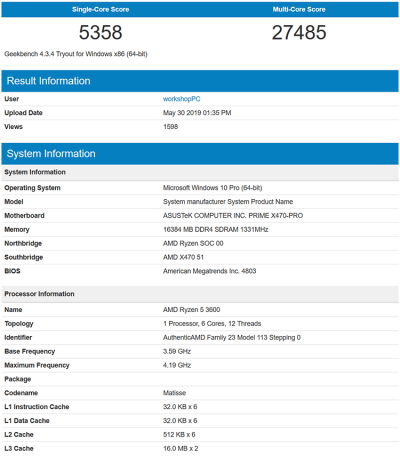Select L2 Cache value 512 KB x 6
This screenshot has height=456, width=400.
(x=179, y=435)
